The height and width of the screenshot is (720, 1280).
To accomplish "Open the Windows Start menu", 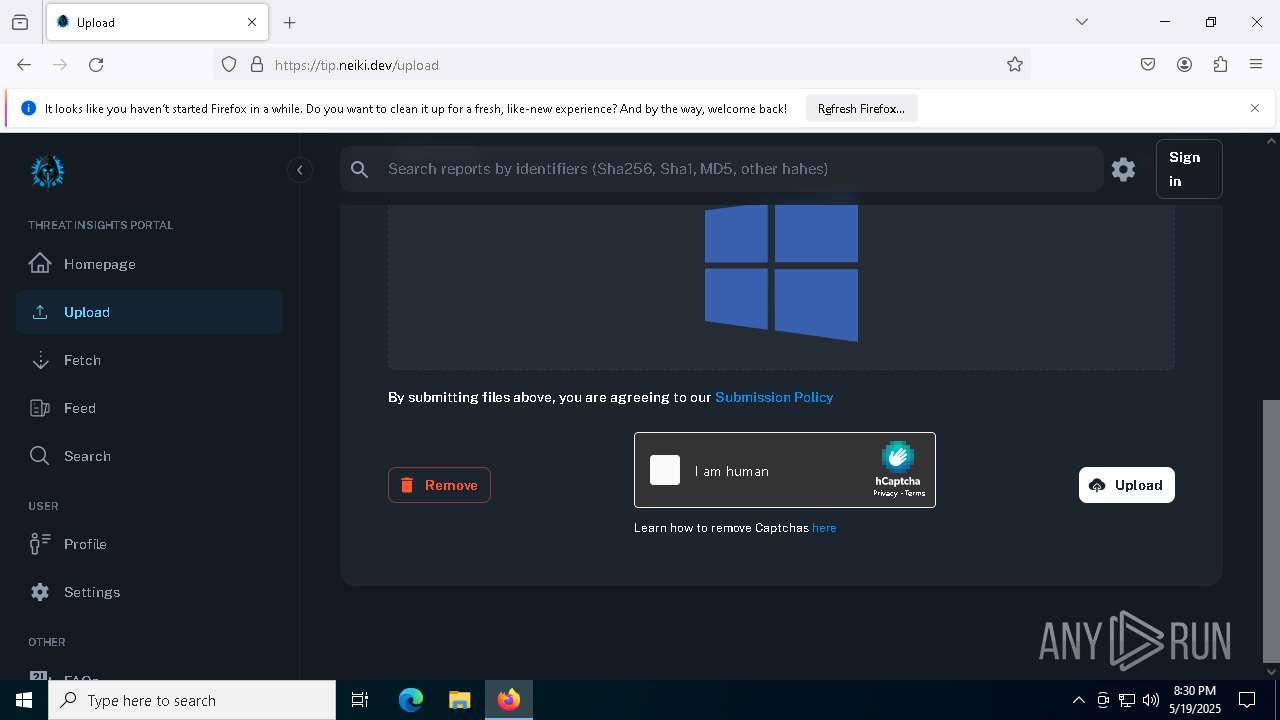I will 24,700.
